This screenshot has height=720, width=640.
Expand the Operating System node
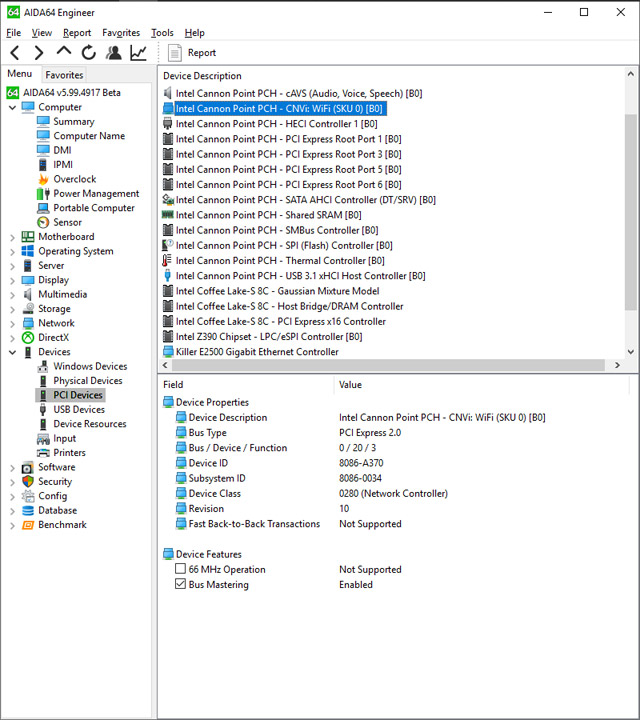[x=12, y=252]
